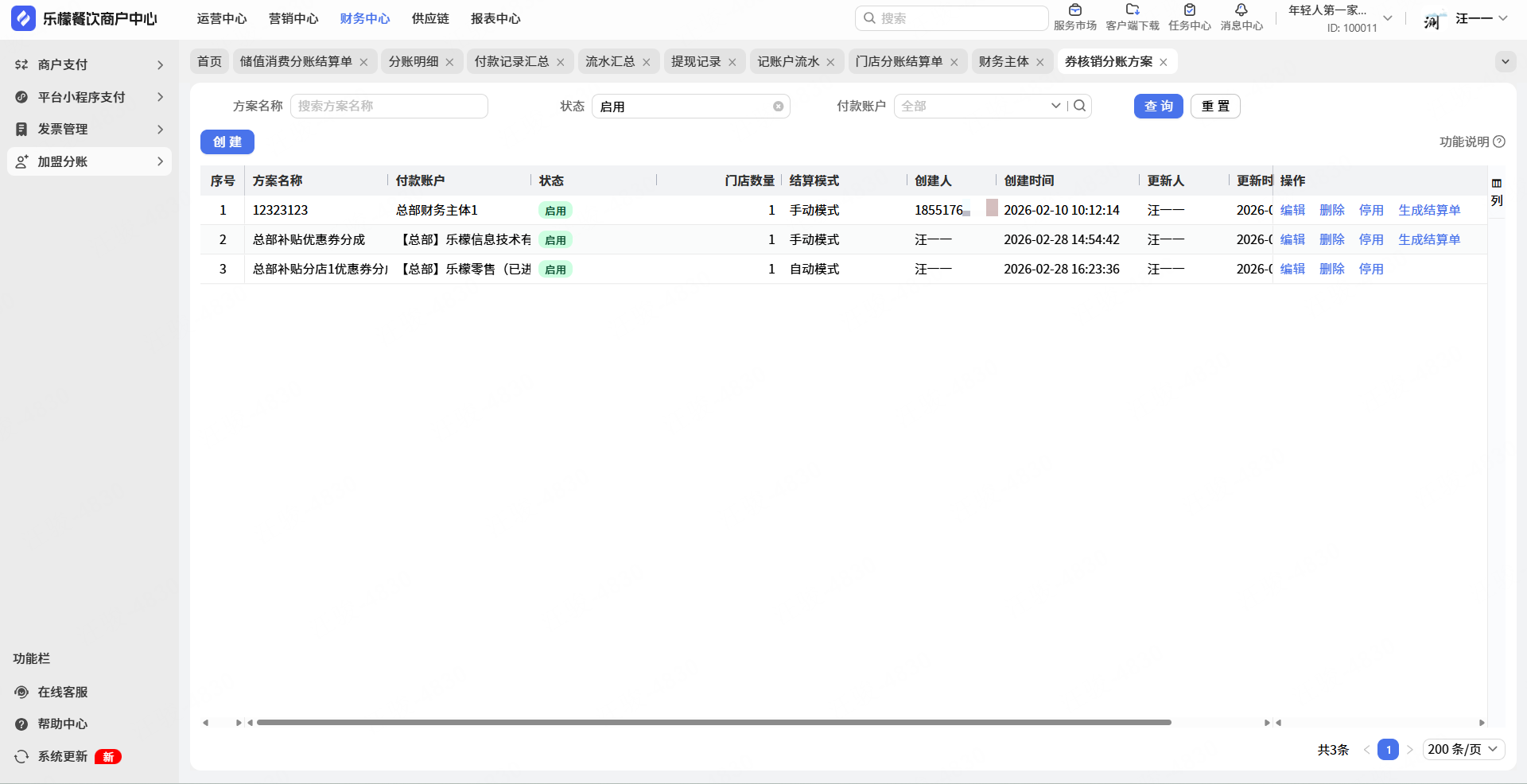
Task: Expand the 商户支付 sidebar menu
Action: pyautogui.click(x=160, y=64)
